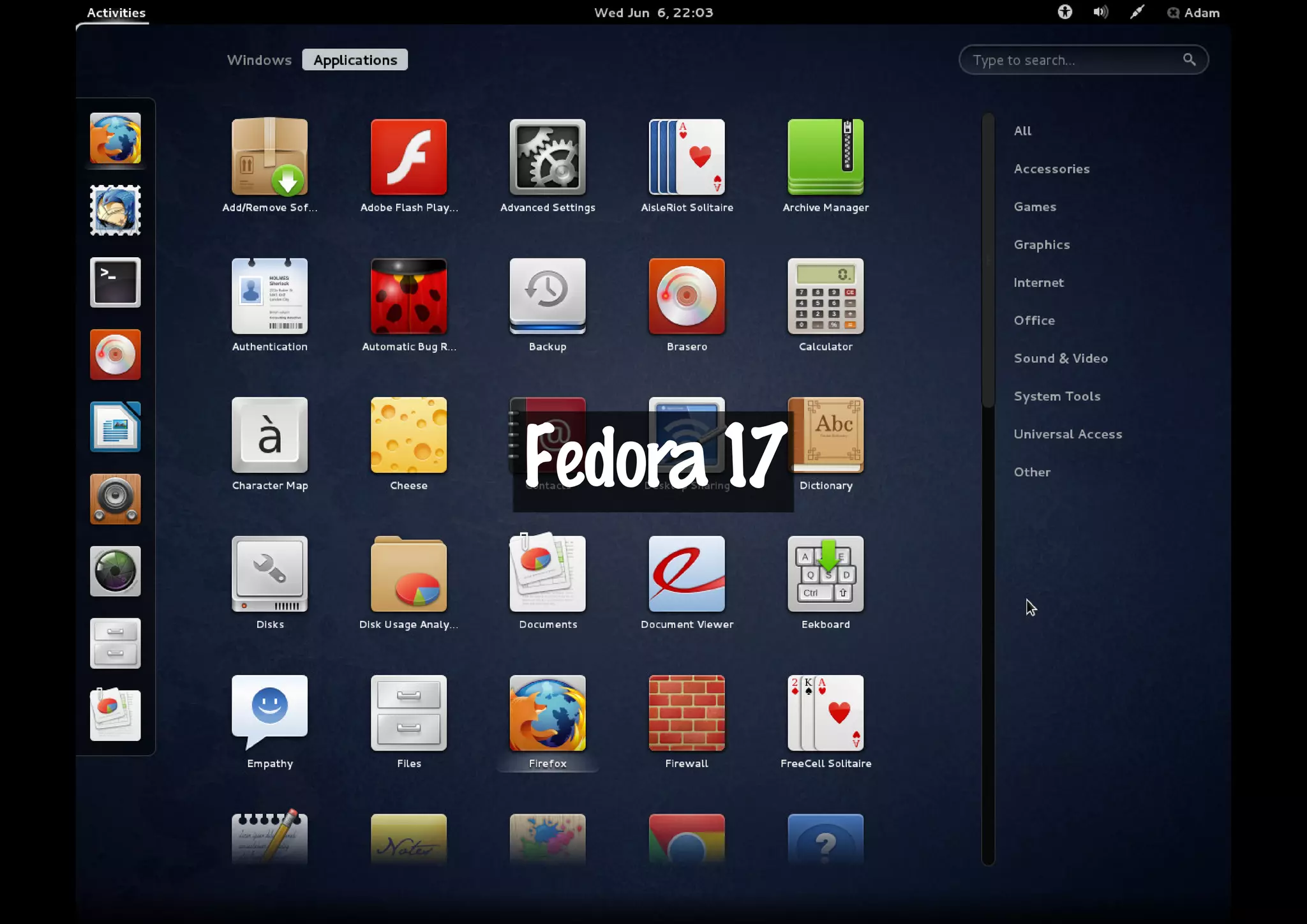
Task: Open the clock and calendar menu
Action: [x=653, y=13]
